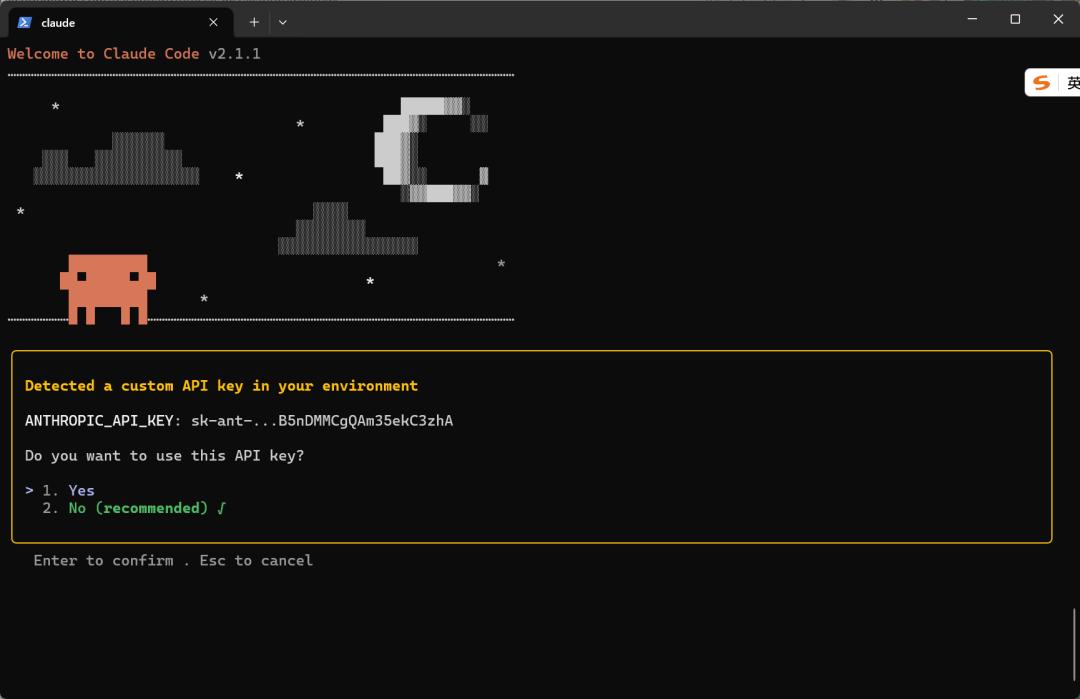
Task: Click the orange Claude pixel mascot
Action: 107,289
